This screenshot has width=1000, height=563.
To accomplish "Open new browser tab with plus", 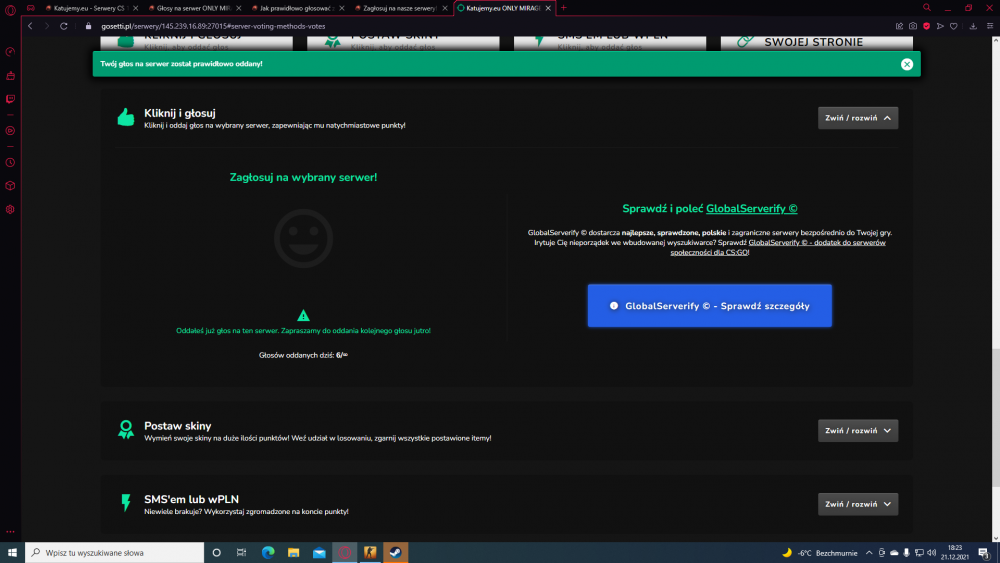I will pyautogui.click(x=563, y=8).
